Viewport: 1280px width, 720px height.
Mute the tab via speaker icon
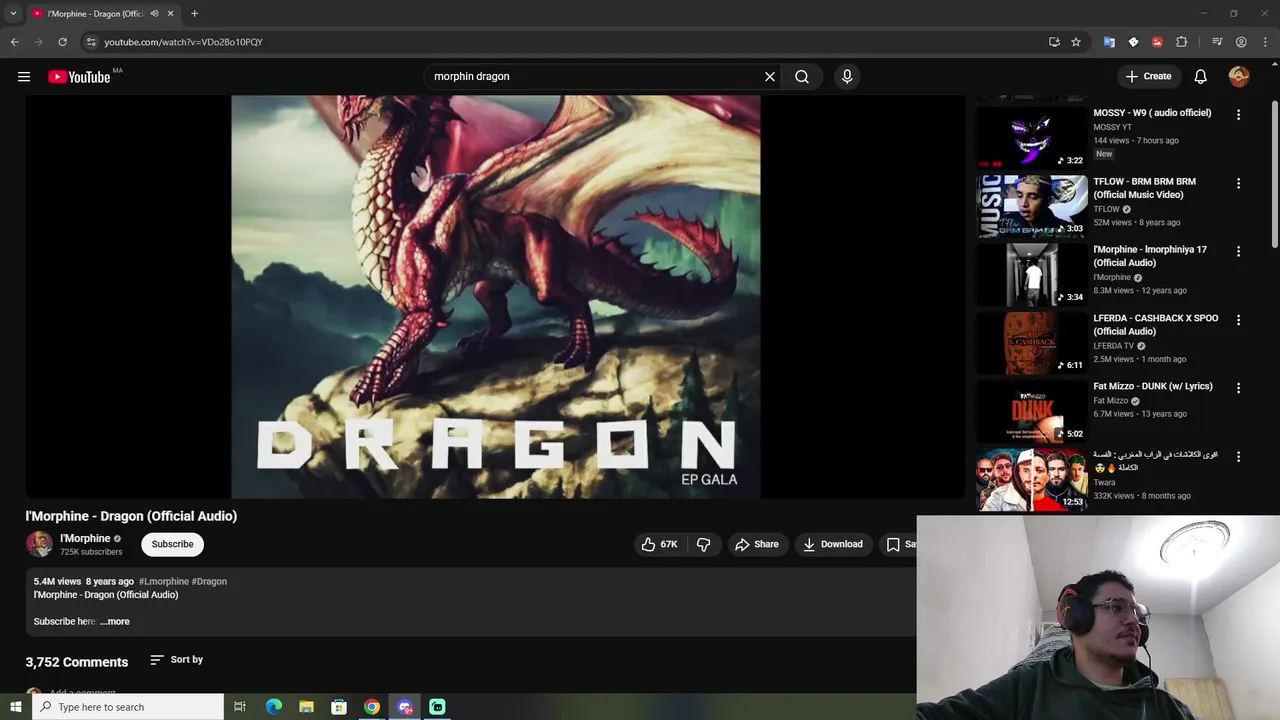(154, 13)
